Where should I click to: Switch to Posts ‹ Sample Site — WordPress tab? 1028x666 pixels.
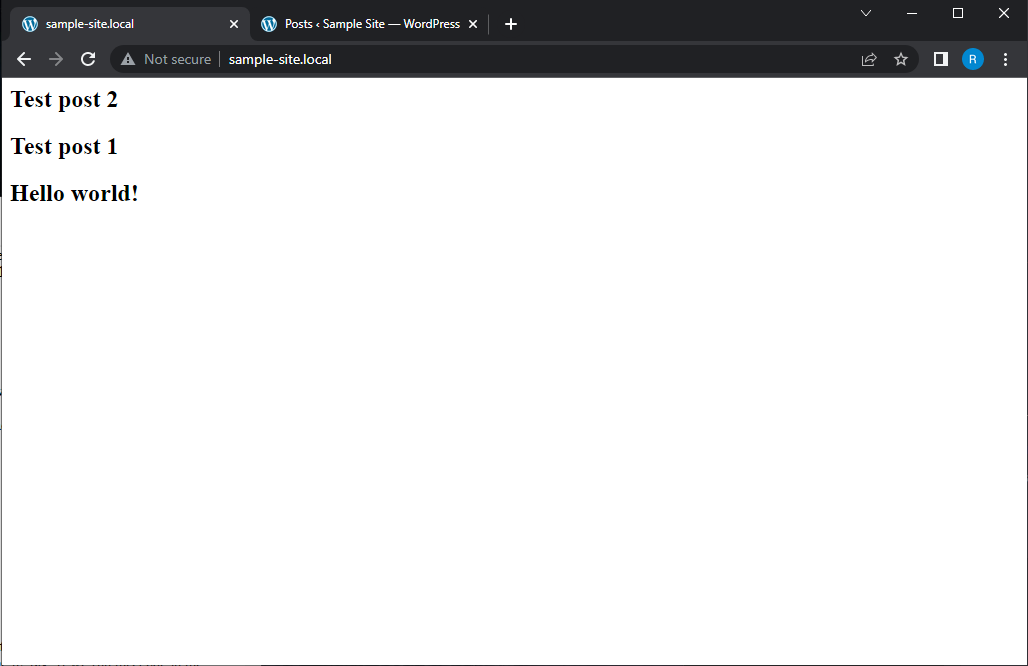click(x=372, y=24)
